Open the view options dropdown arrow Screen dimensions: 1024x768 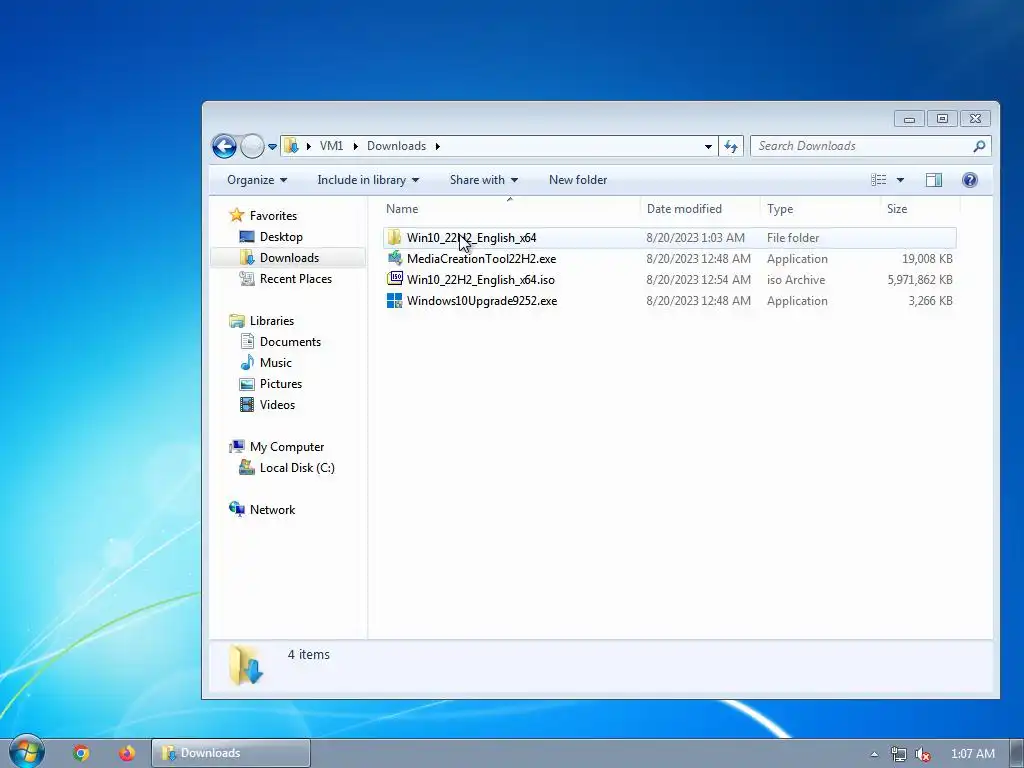(900, 180)
